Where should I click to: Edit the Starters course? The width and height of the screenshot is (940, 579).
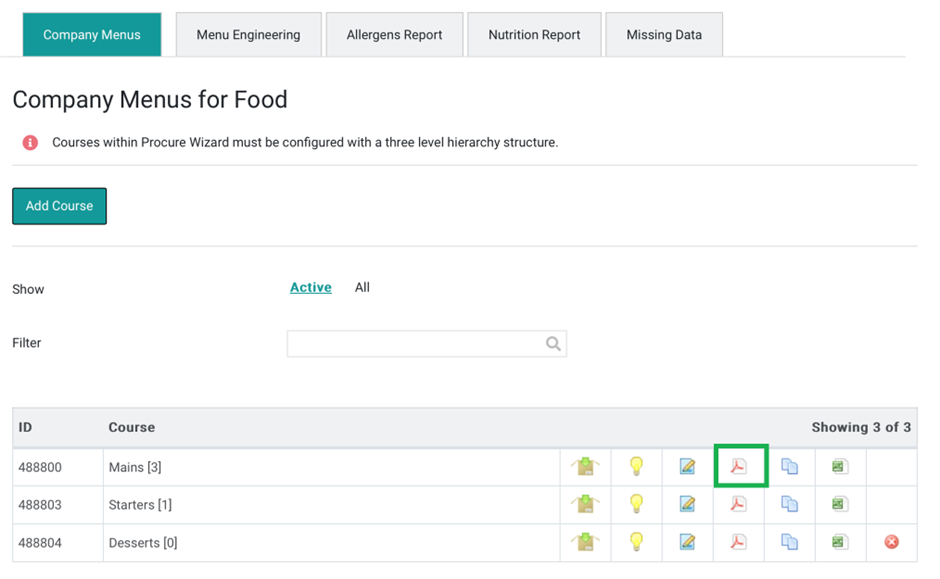coord(688,504)
